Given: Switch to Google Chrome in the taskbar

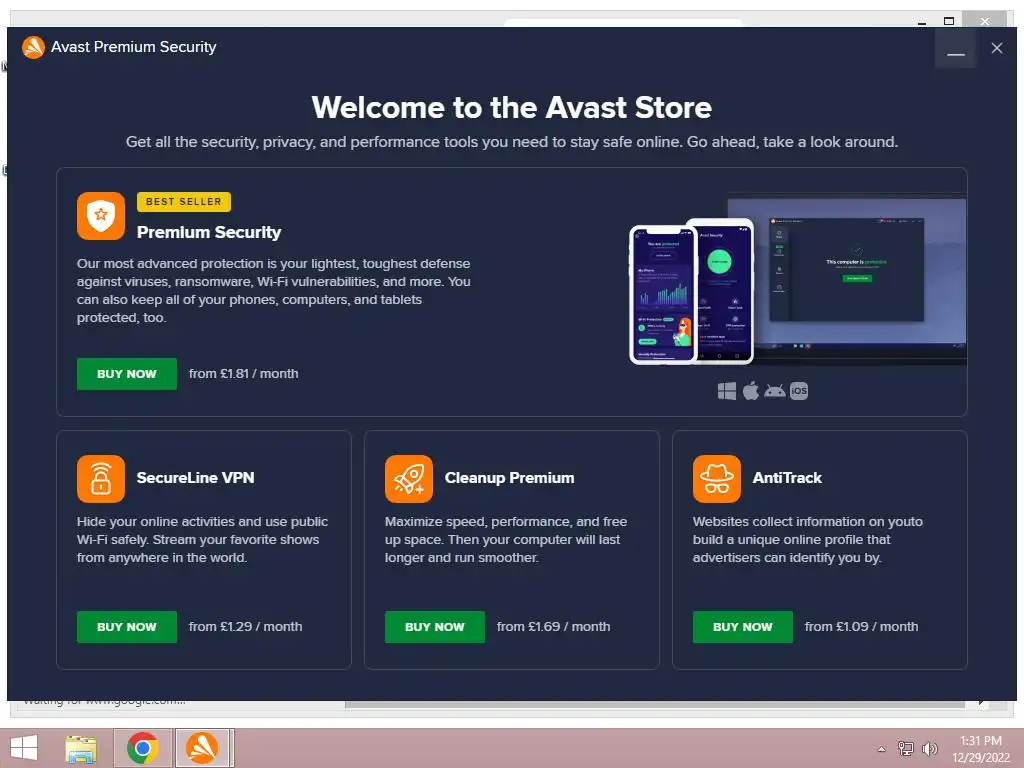Looking at the screenshot, I should point(142,748).
